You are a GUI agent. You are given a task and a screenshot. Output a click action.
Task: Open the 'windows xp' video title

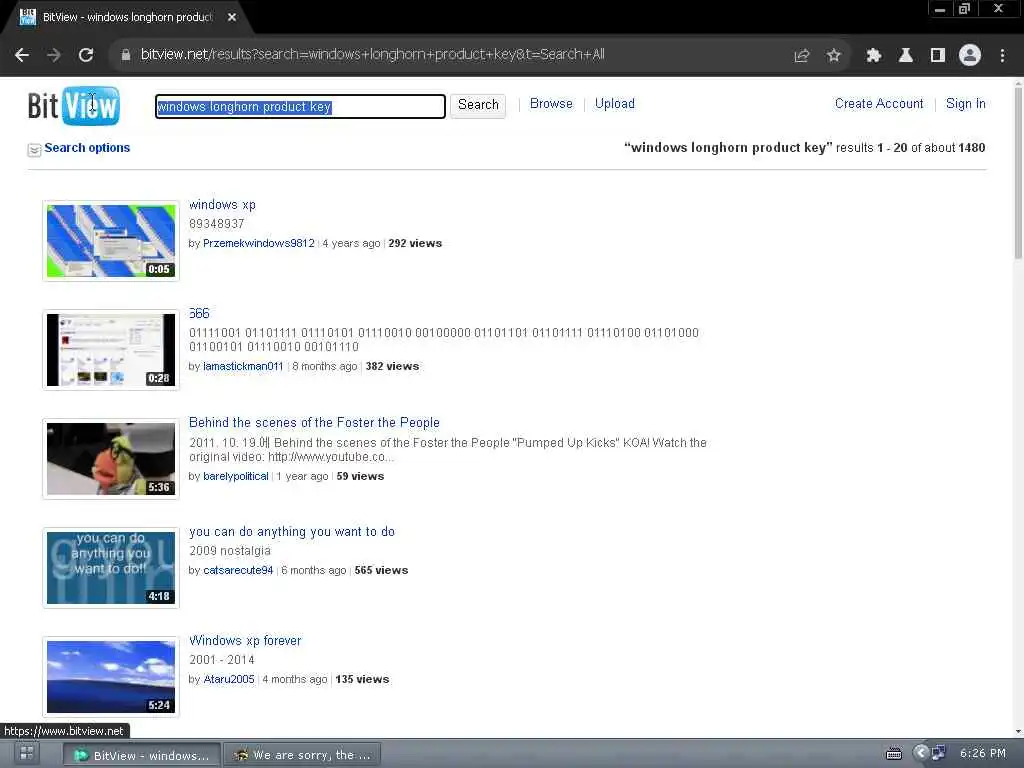pyautogui.click(x=222, y=204)
